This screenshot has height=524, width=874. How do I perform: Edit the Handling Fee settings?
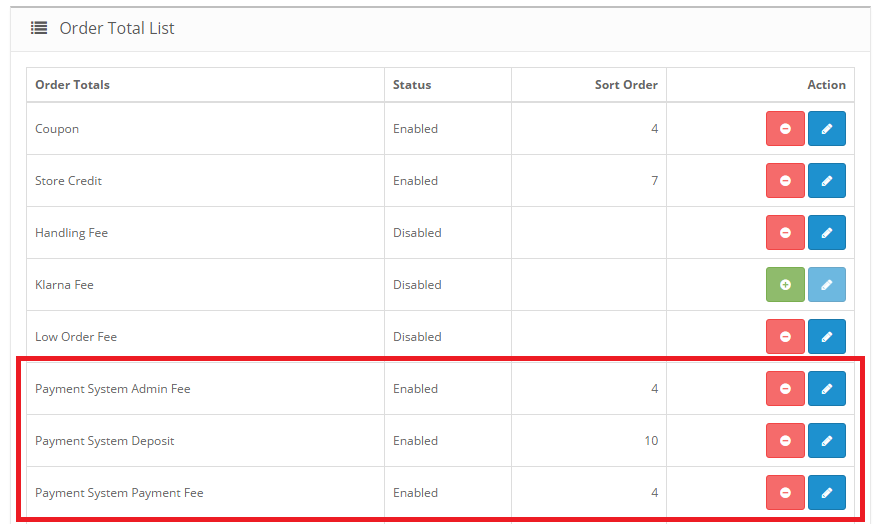tap(826, 233)
